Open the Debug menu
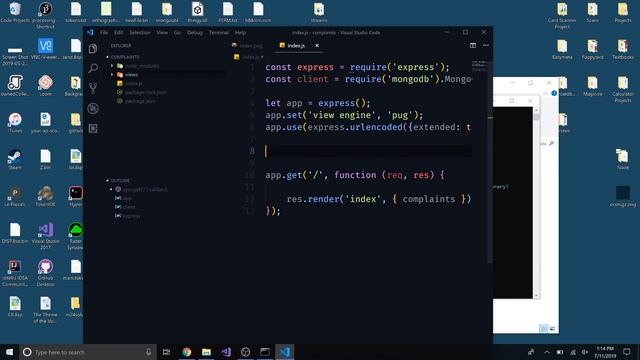 click(x=195, y=32)
